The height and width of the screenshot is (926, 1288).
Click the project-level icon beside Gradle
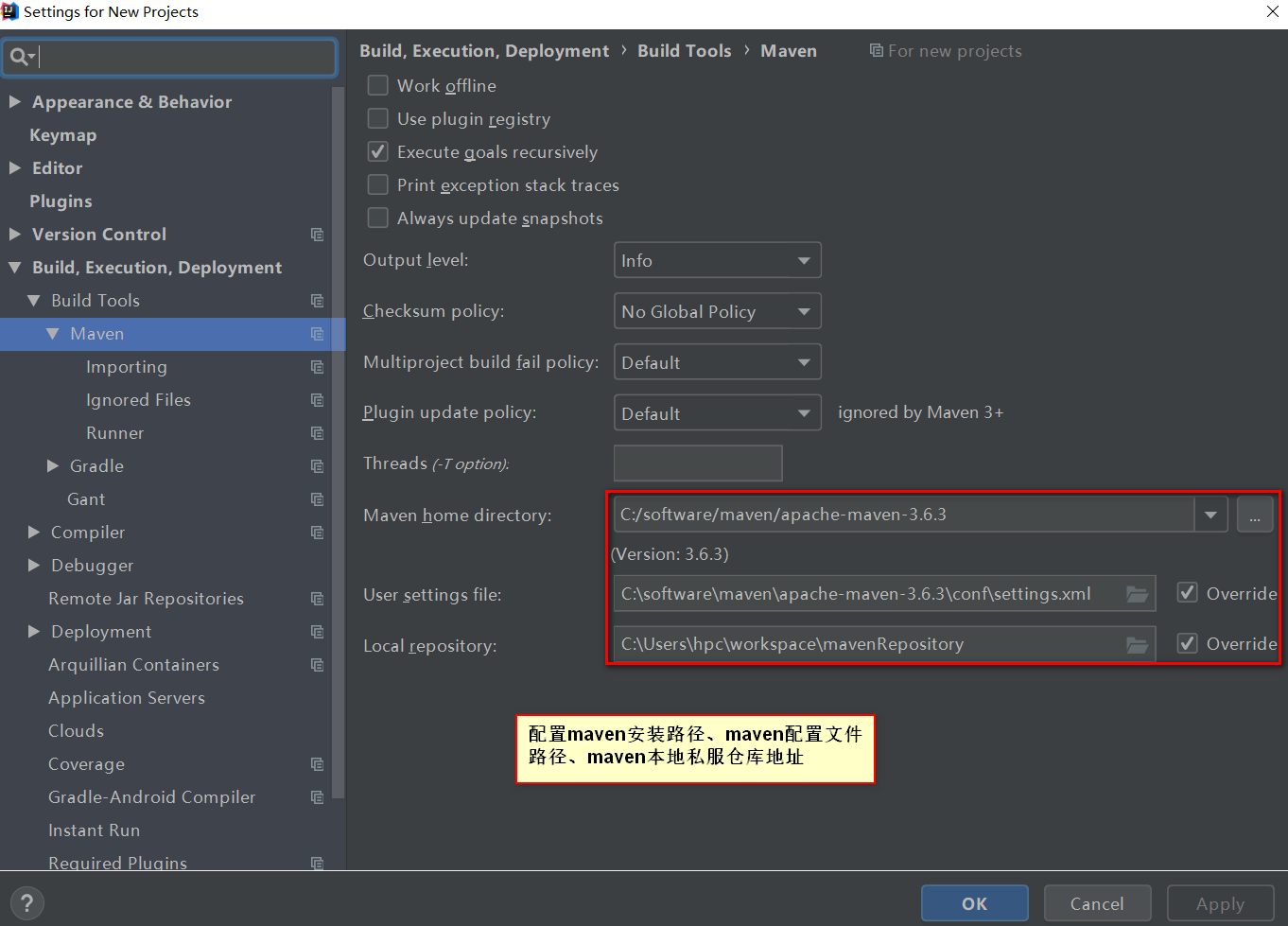pos(317,466)
